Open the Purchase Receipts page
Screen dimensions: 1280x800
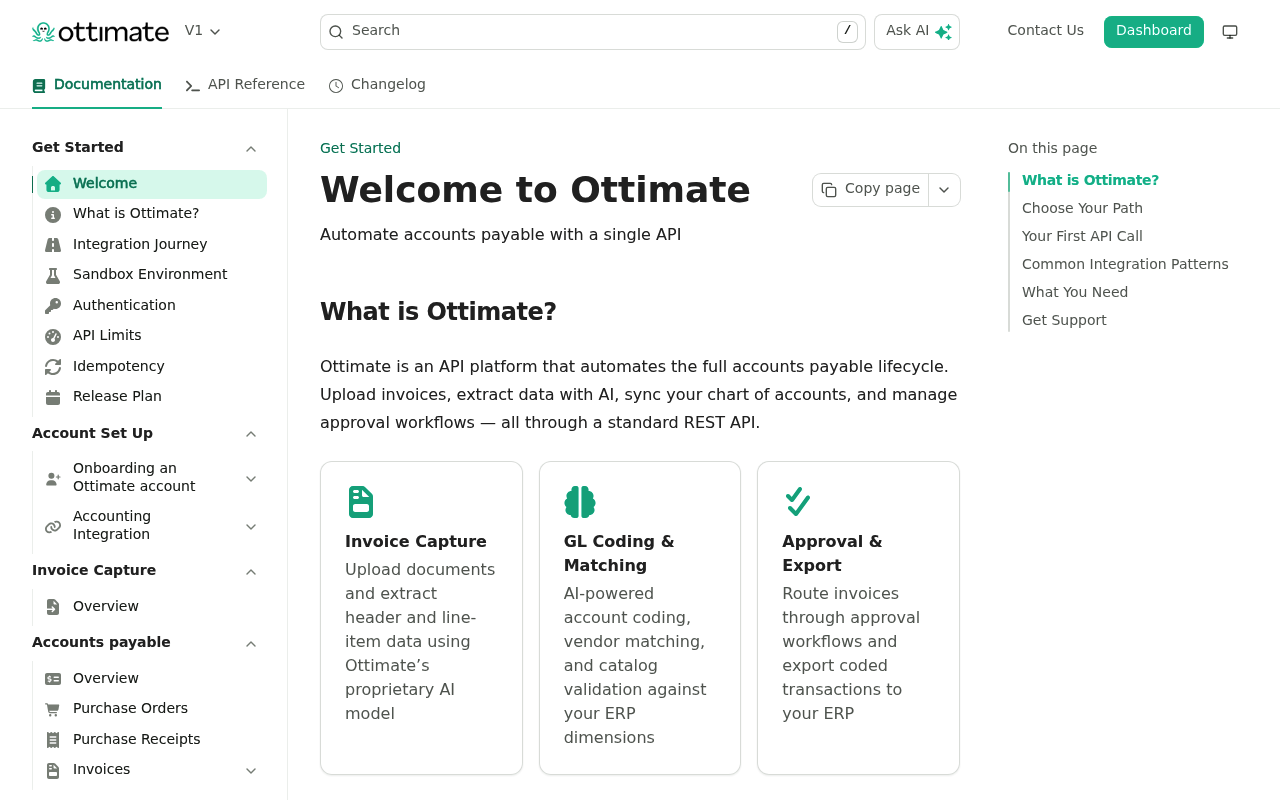[x=152, y=740]
